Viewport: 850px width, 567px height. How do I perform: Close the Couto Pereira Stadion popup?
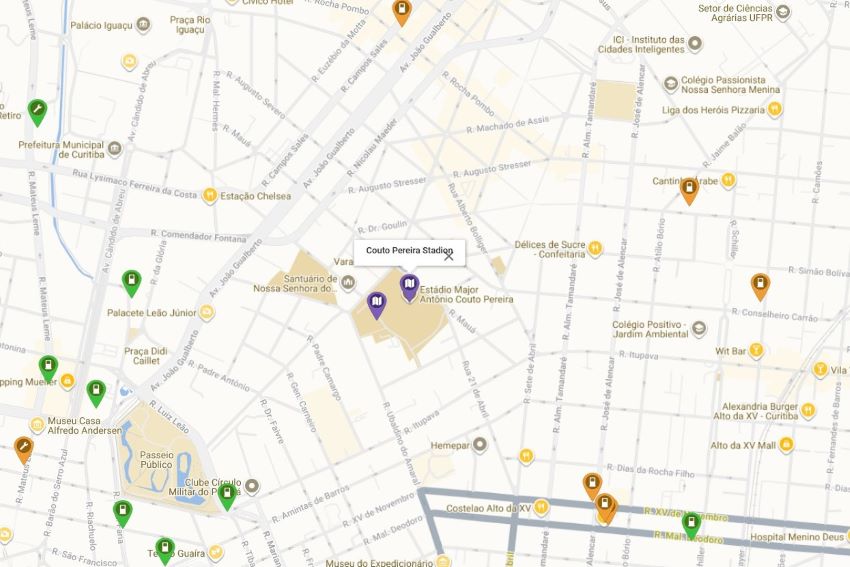[448, 256]
